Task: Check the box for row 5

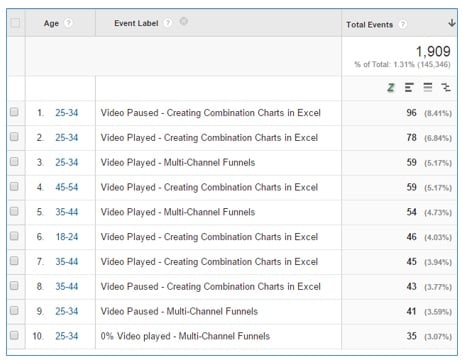Action: (14, 211)
